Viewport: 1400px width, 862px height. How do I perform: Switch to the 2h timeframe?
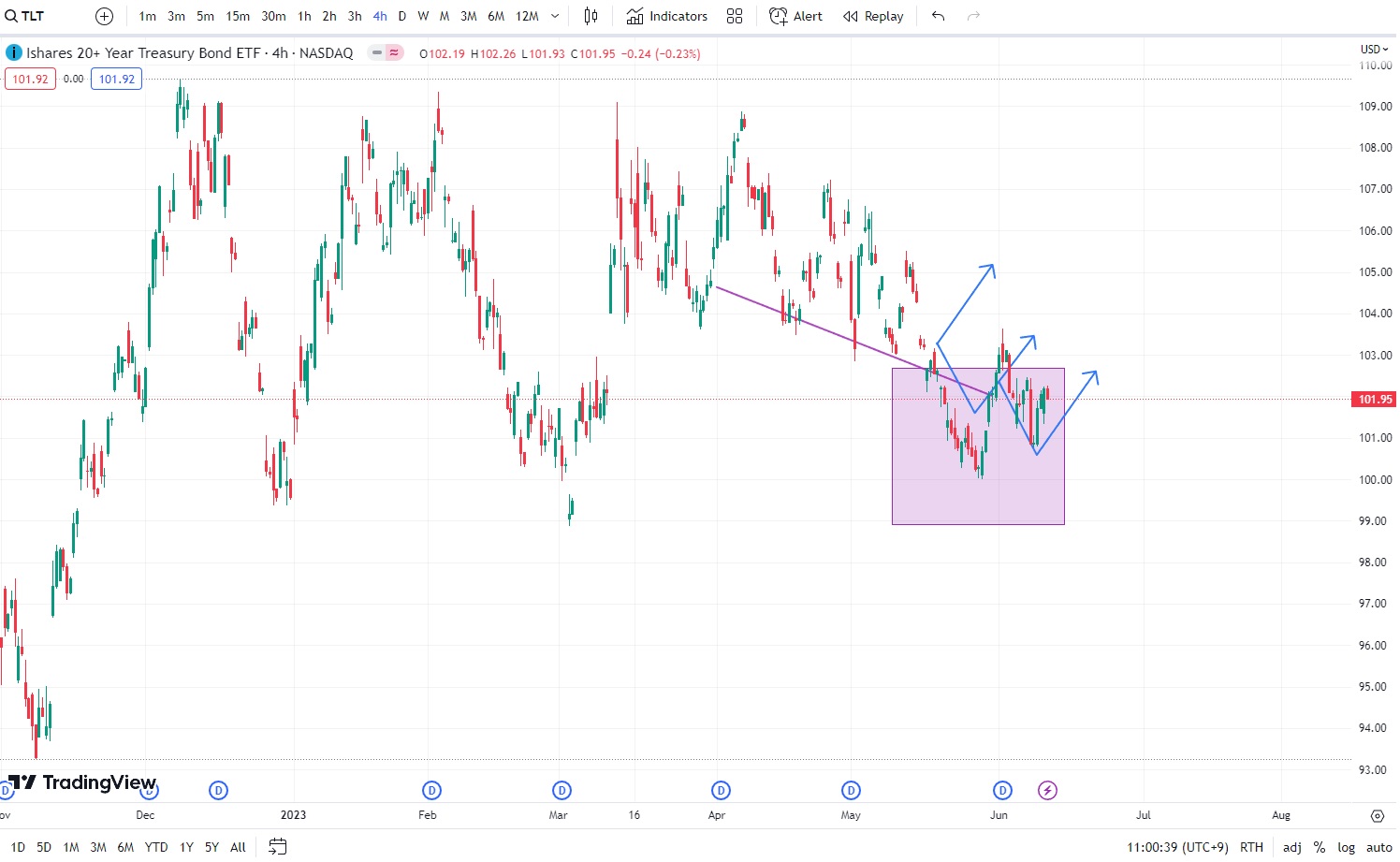coord(329,16)
